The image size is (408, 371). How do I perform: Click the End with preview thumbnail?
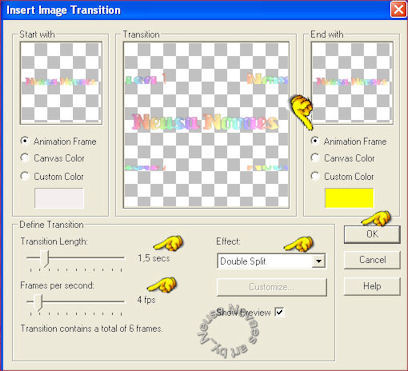(x=352, y=83)
